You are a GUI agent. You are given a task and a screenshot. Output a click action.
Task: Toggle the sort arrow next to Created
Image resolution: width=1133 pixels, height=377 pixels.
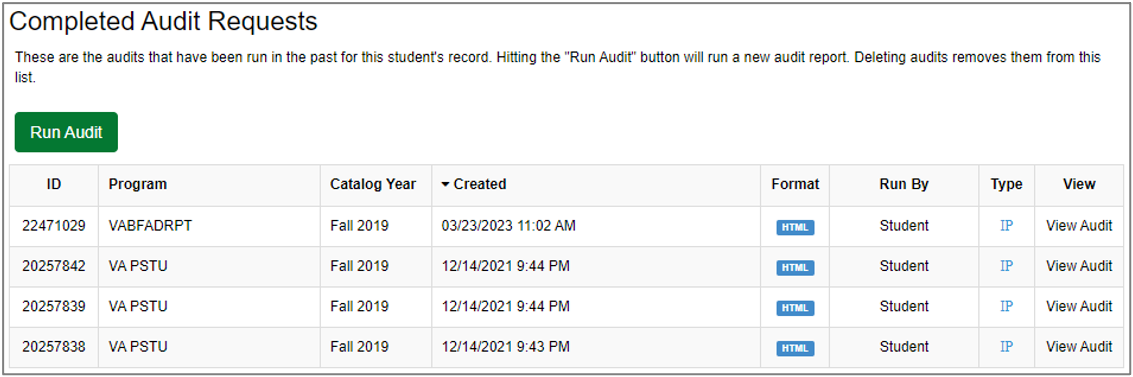pos(445,185)
